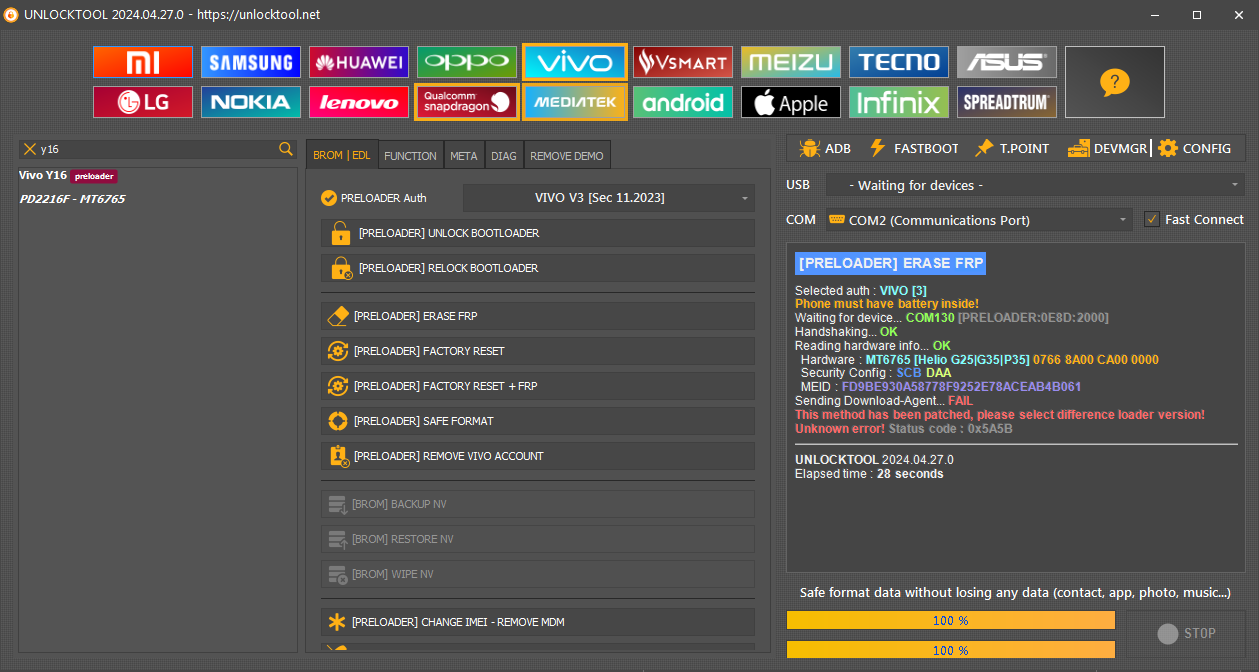
Task: Click BROM WIPE NV button
Action: pos(538,574)
